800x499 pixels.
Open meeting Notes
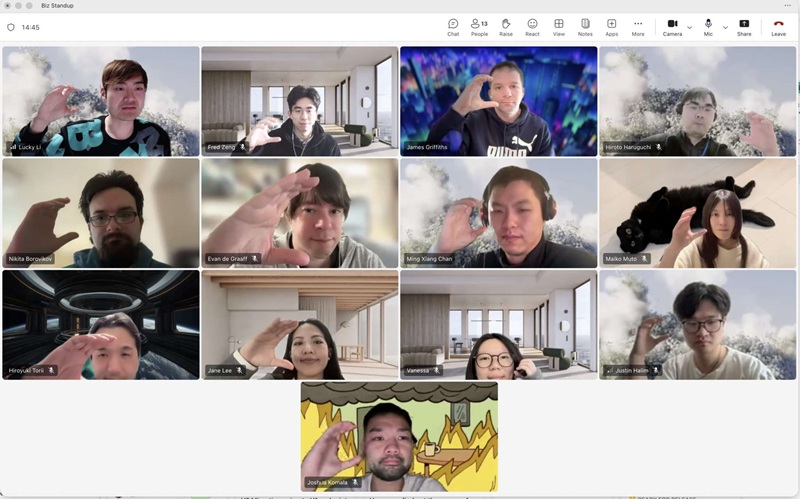pos(585,26)
